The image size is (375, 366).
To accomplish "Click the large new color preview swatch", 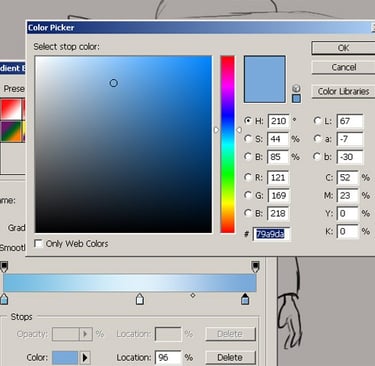I will [x=265, y=79].
